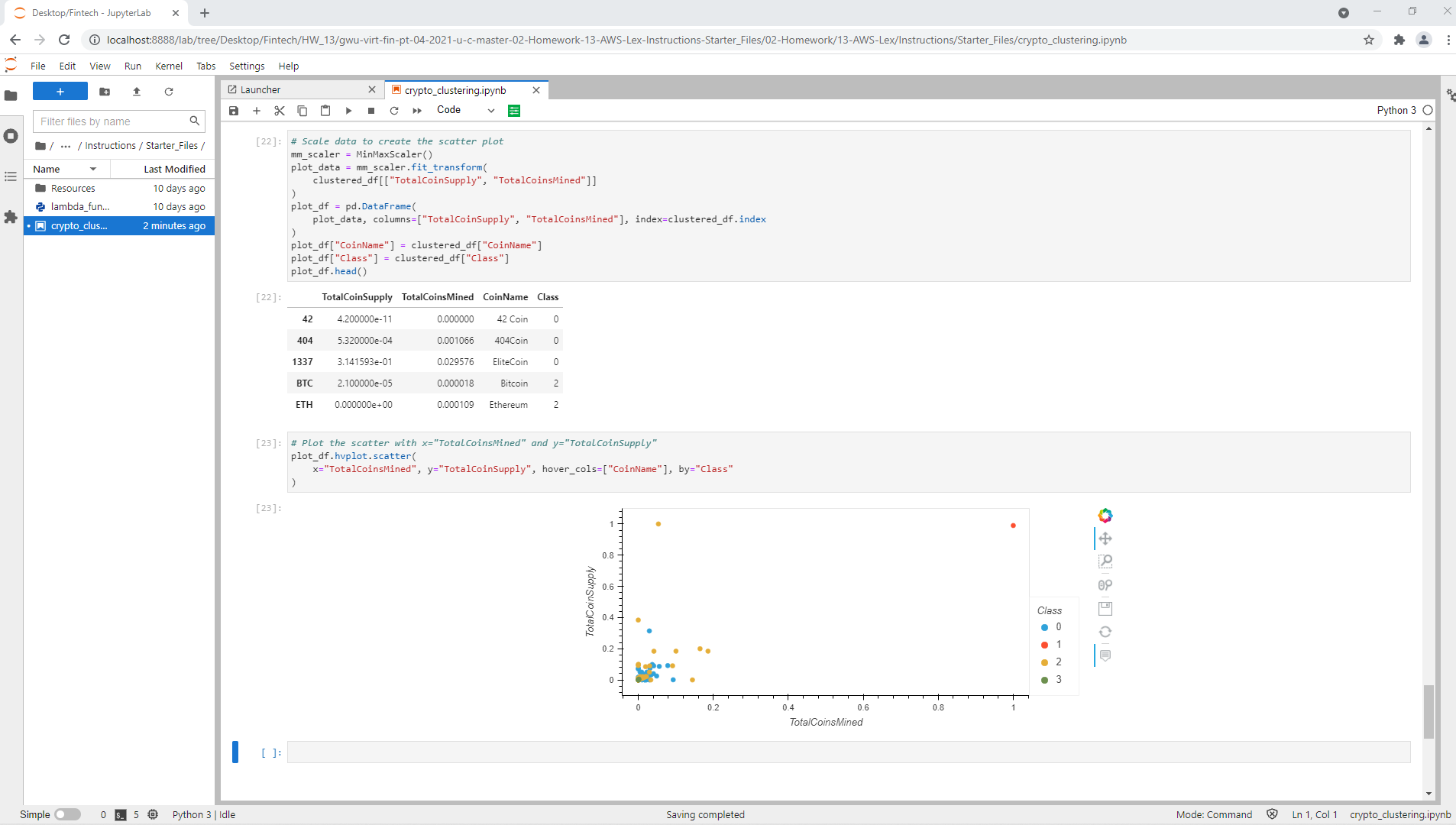1456x825 pixels.
Task: Toggle the Box Zoom tool in plot toolbar
Action: pos(1105,561)
